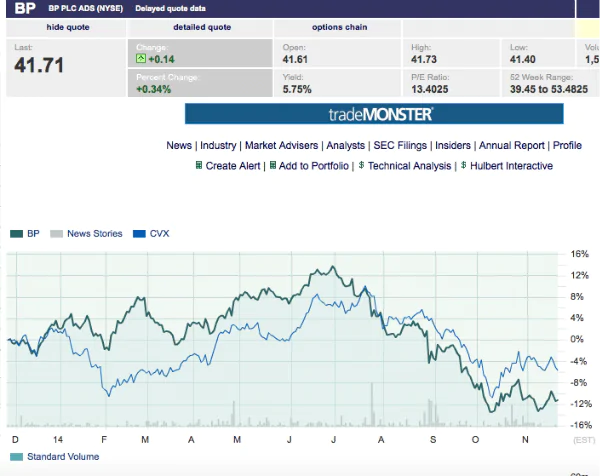Open the News link

[x=179, y=145]
